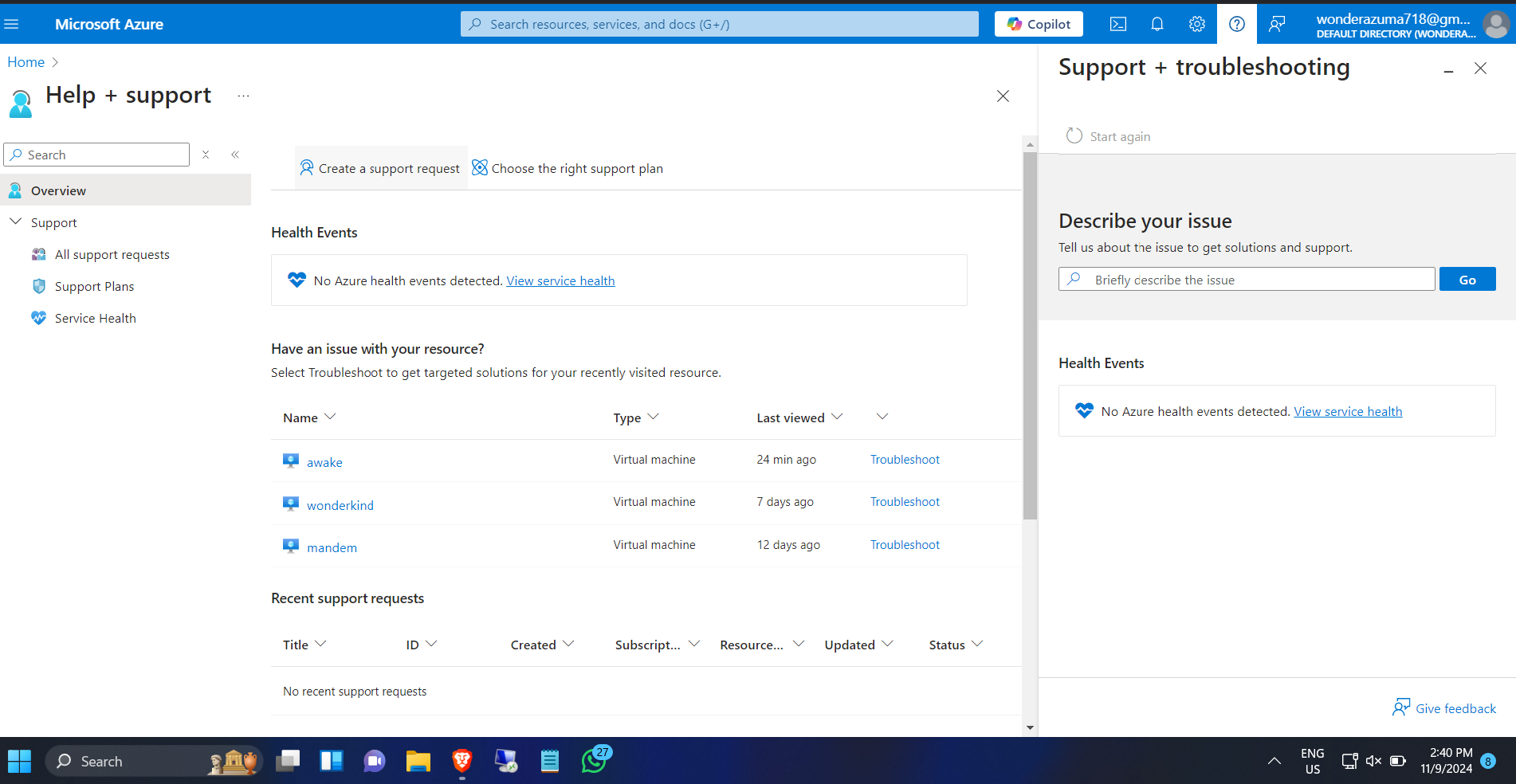Click the Copilot button
1516x784 pixels.
pyautogui.click(x=1039, y=24)
